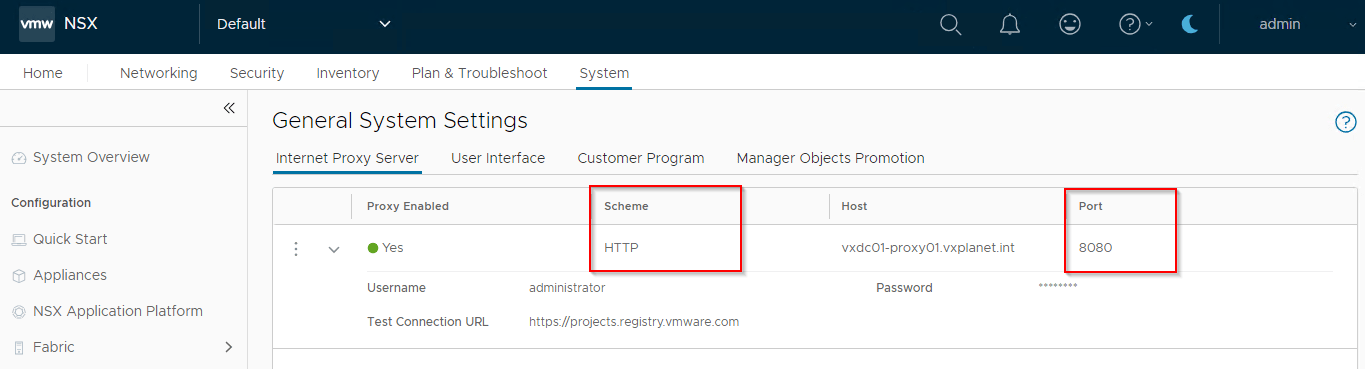The image size is (1365, 369).
Task: Collapse the sidebar with double-chevron icon
Action: [x=228, y=108]
